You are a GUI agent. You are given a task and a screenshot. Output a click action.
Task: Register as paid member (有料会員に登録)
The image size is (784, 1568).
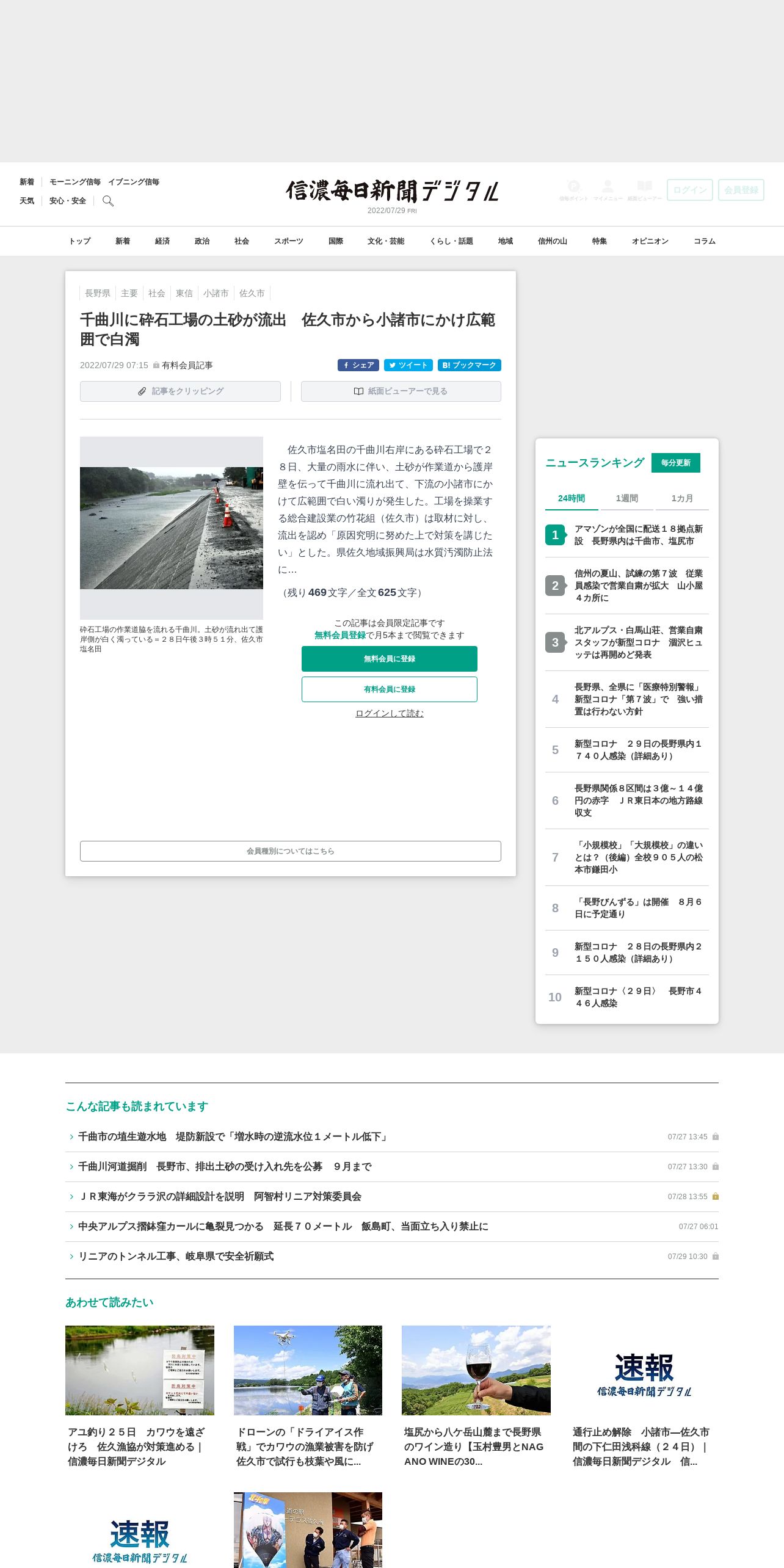(x=390, y=689)
